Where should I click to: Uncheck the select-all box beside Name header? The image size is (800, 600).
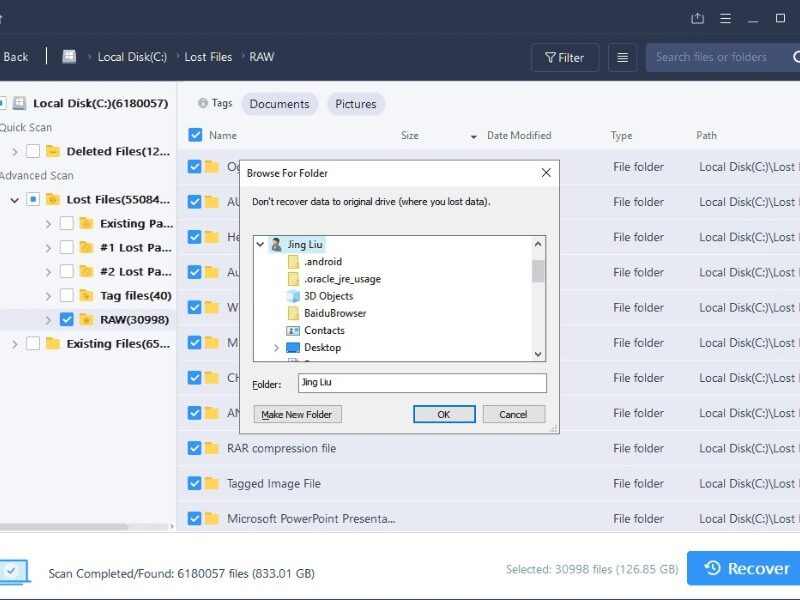coord(193,135)
